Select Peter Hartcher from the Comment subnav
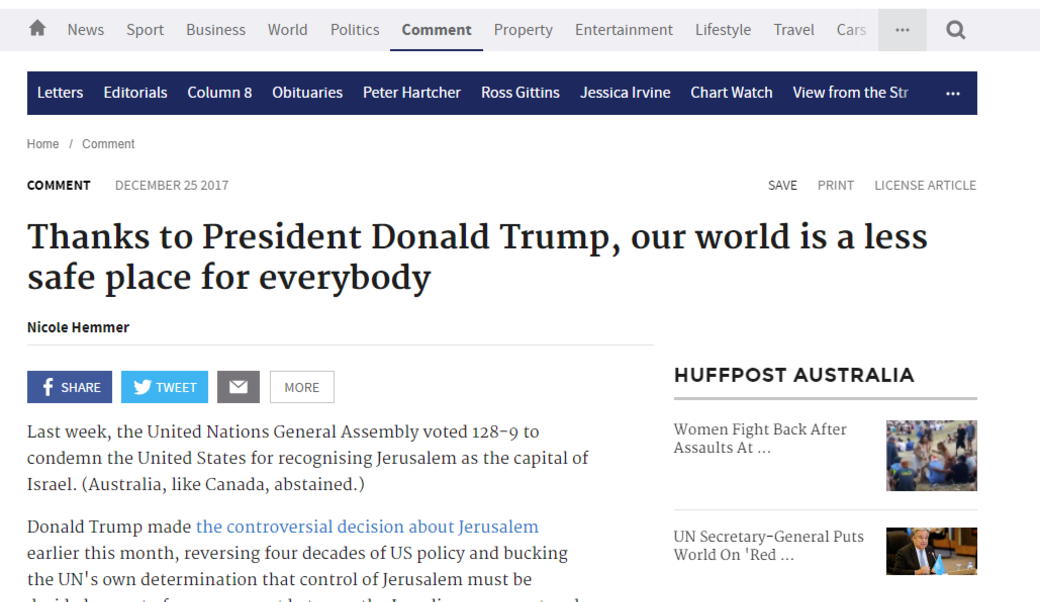The width and height of the screenshot is (1040, 602). click(x=411, y=93)
